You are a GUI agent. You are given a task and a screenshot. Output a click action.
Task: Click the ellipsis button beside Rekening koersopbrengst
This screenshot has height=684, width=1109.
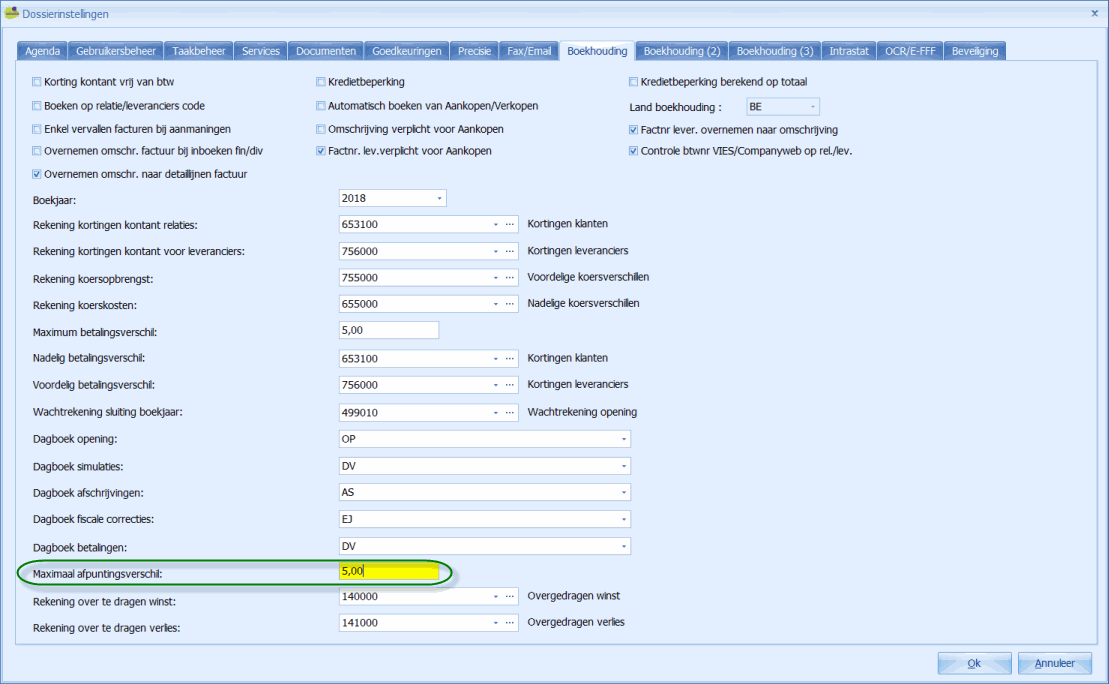[x=509, y=277]
